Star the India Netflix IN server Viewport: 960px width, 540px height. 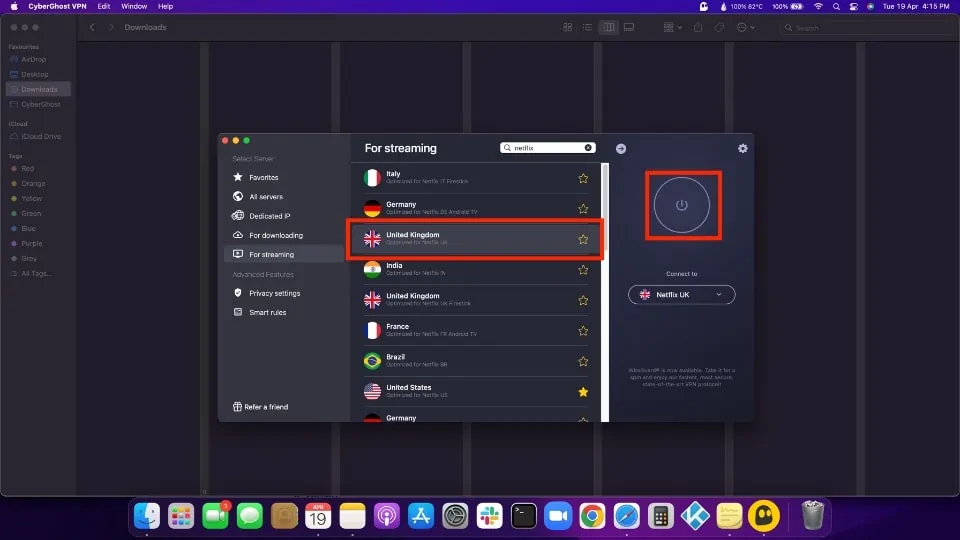click(x=583, y=270)
